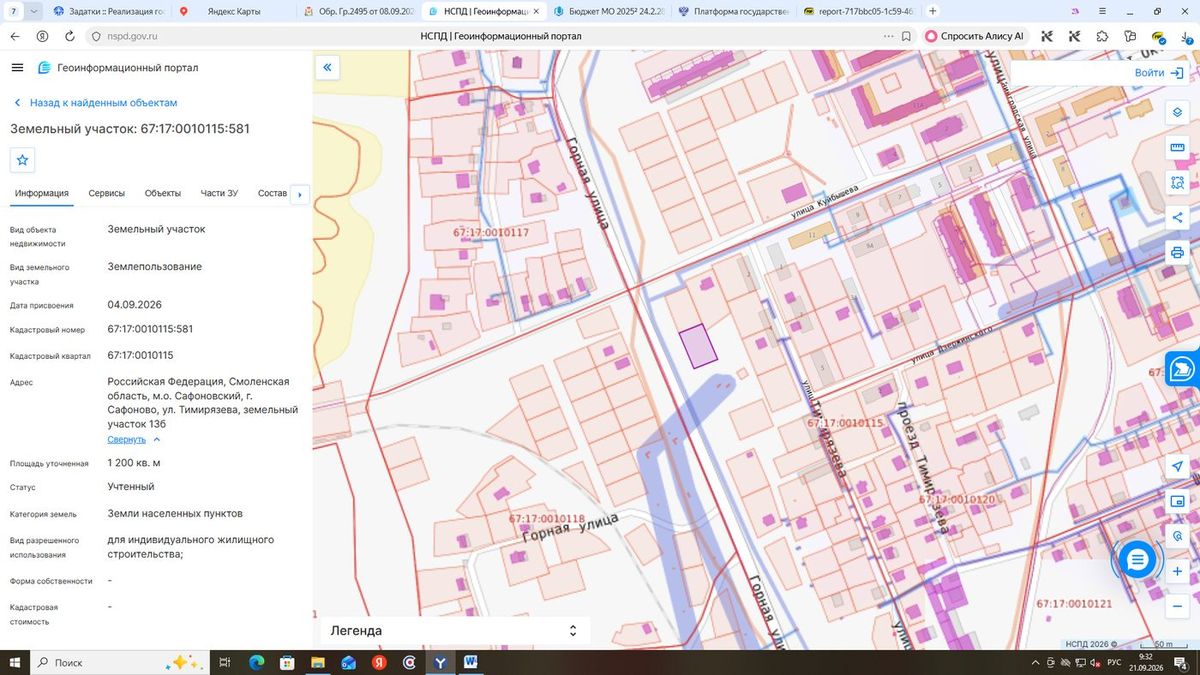Add the land plot to favorites

[x=23, y=160]
